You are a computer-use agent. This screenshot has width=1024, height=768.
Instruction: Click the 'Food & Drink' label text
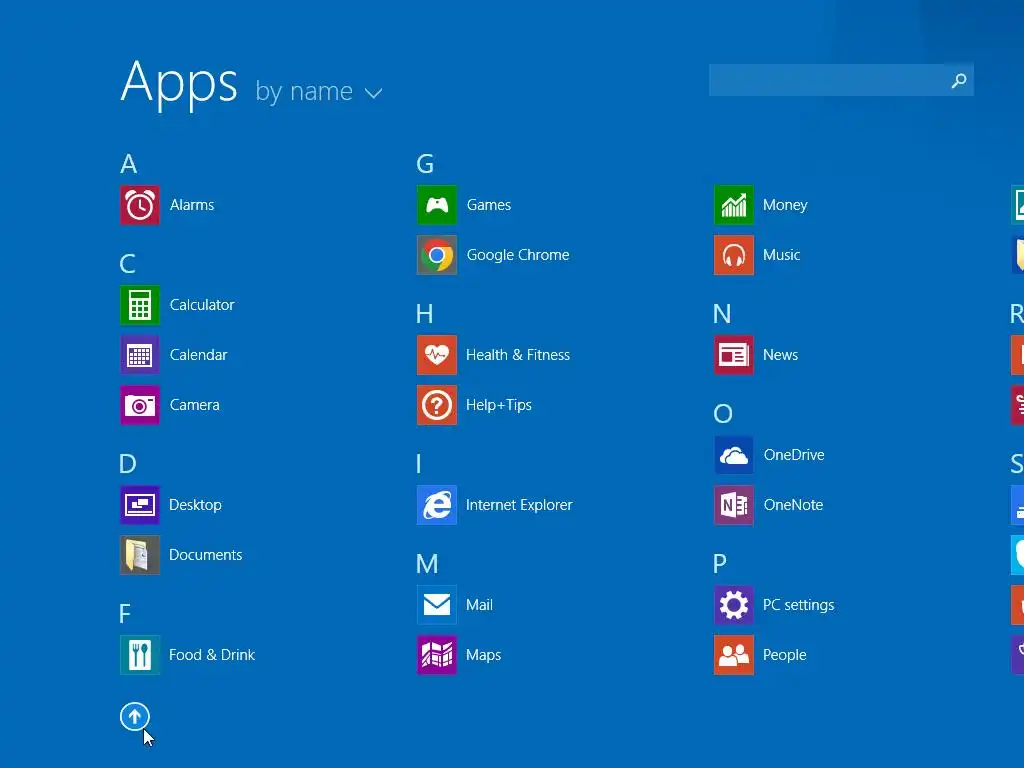point(212,655)
